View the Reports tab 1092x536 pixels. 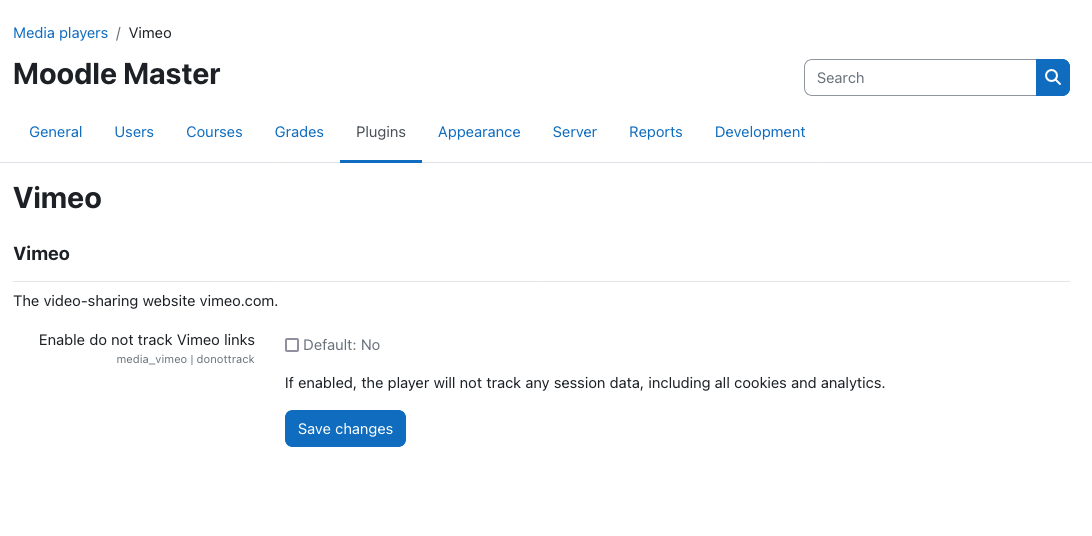655,132
